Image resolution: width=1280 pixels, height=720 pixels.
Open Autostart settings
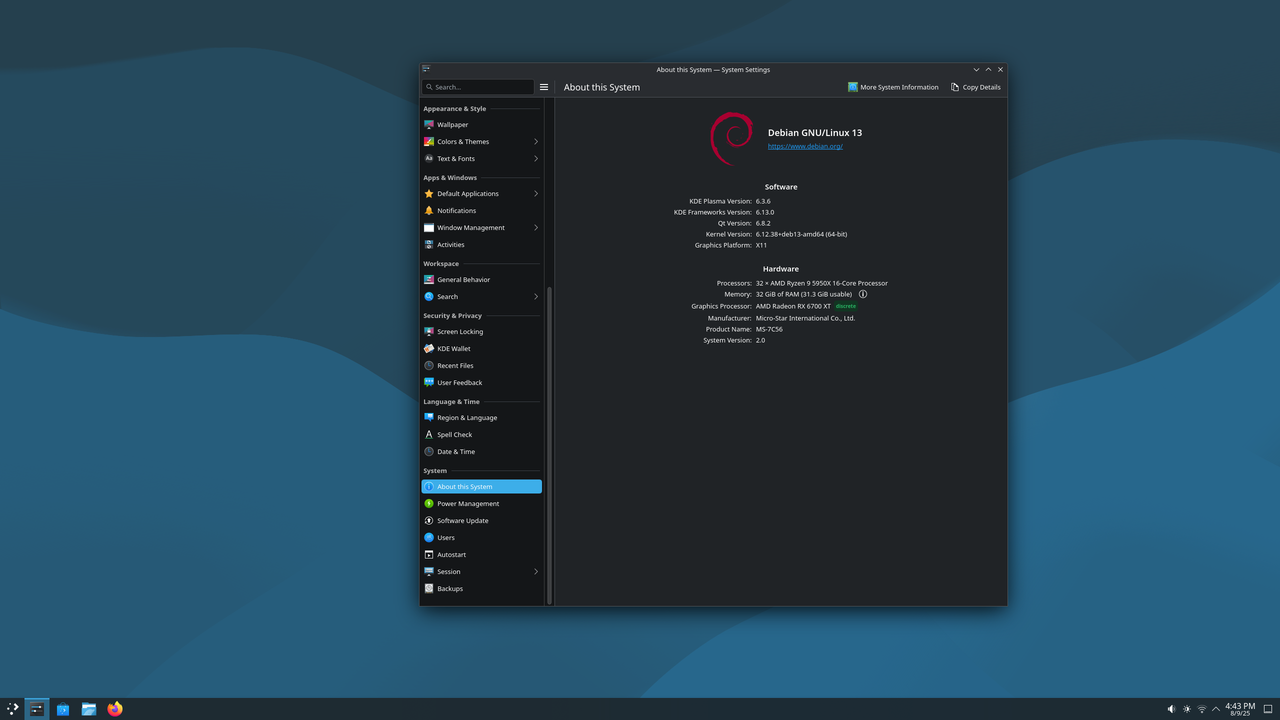481,555
